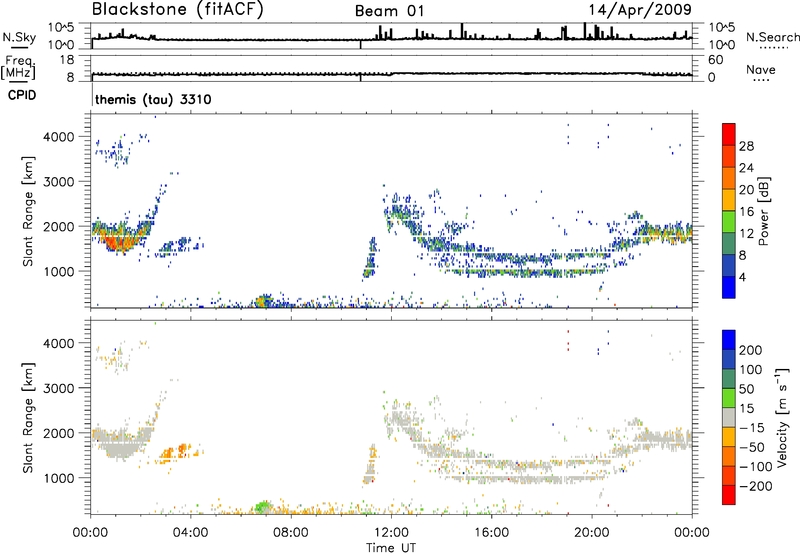The height and width of the screenshot is (554, 800).
Task: Select the "CPID" row label
Action: (x=22, y=95)
